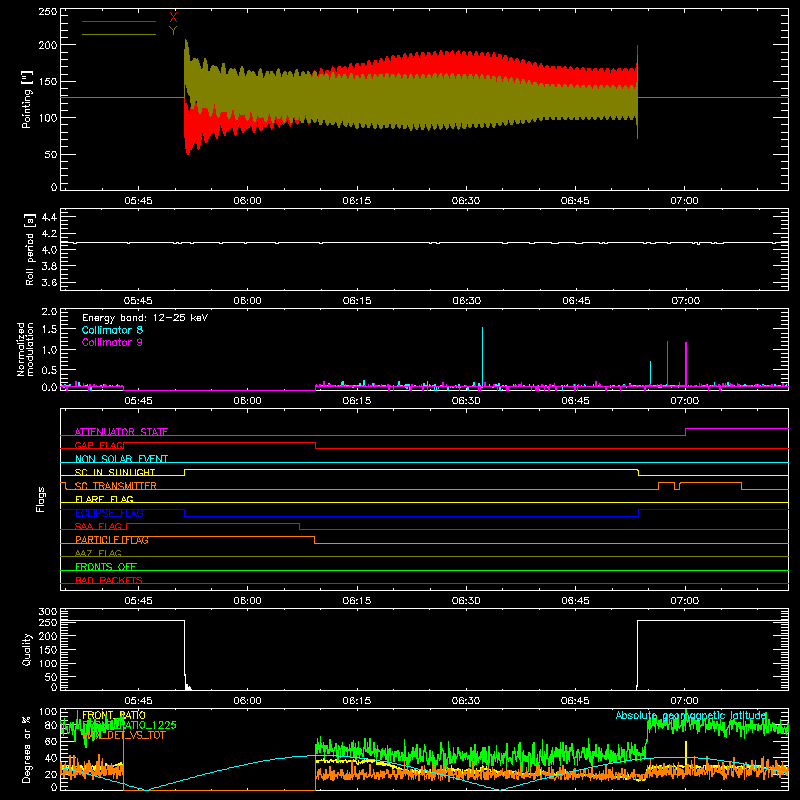
Task: Click the 60 tick on Degrees axis
Action: pyautogui.click(x=51, y=741)
